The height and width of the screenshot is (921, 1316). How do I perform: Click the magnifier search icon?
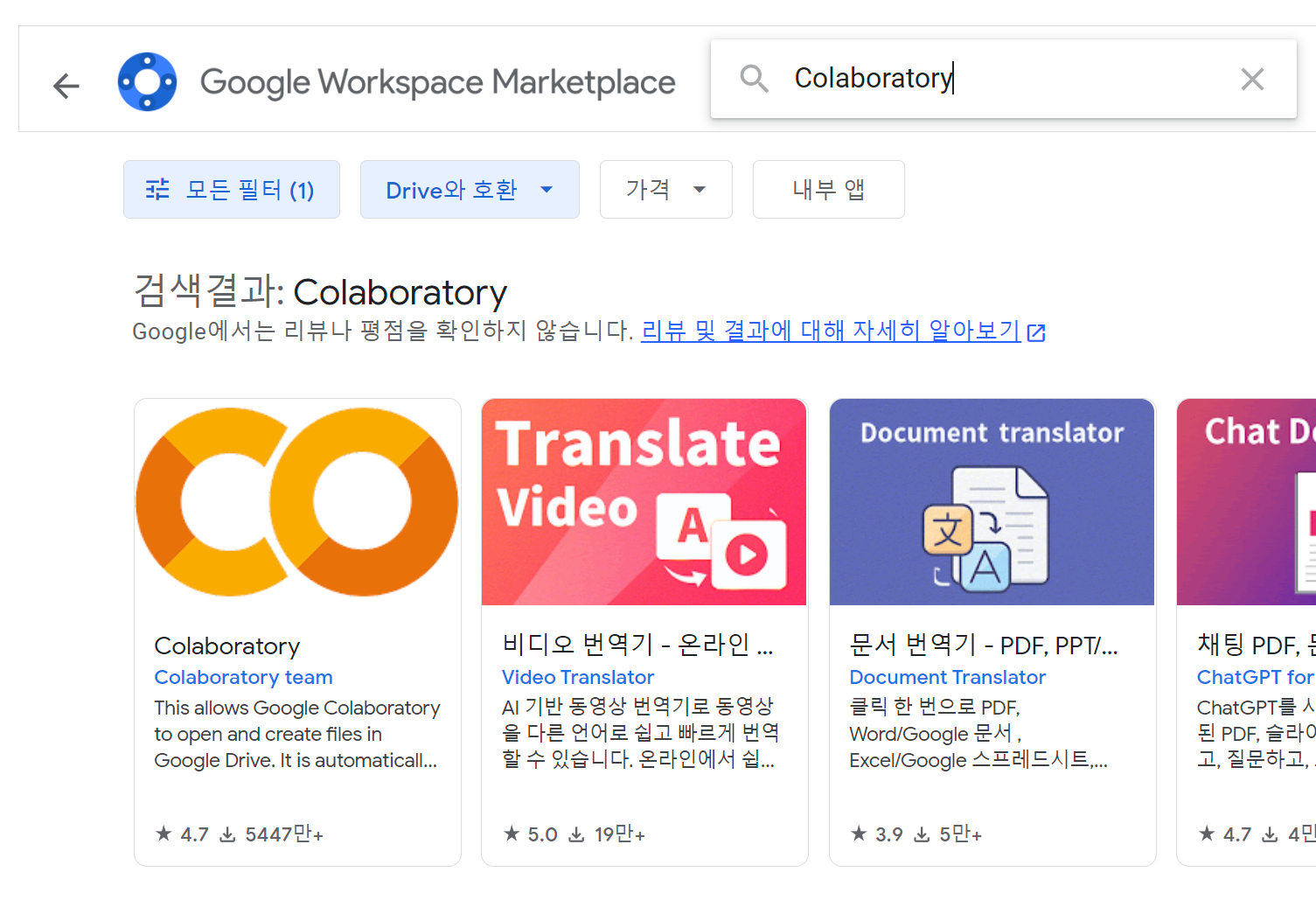click(x=754, y=79)
